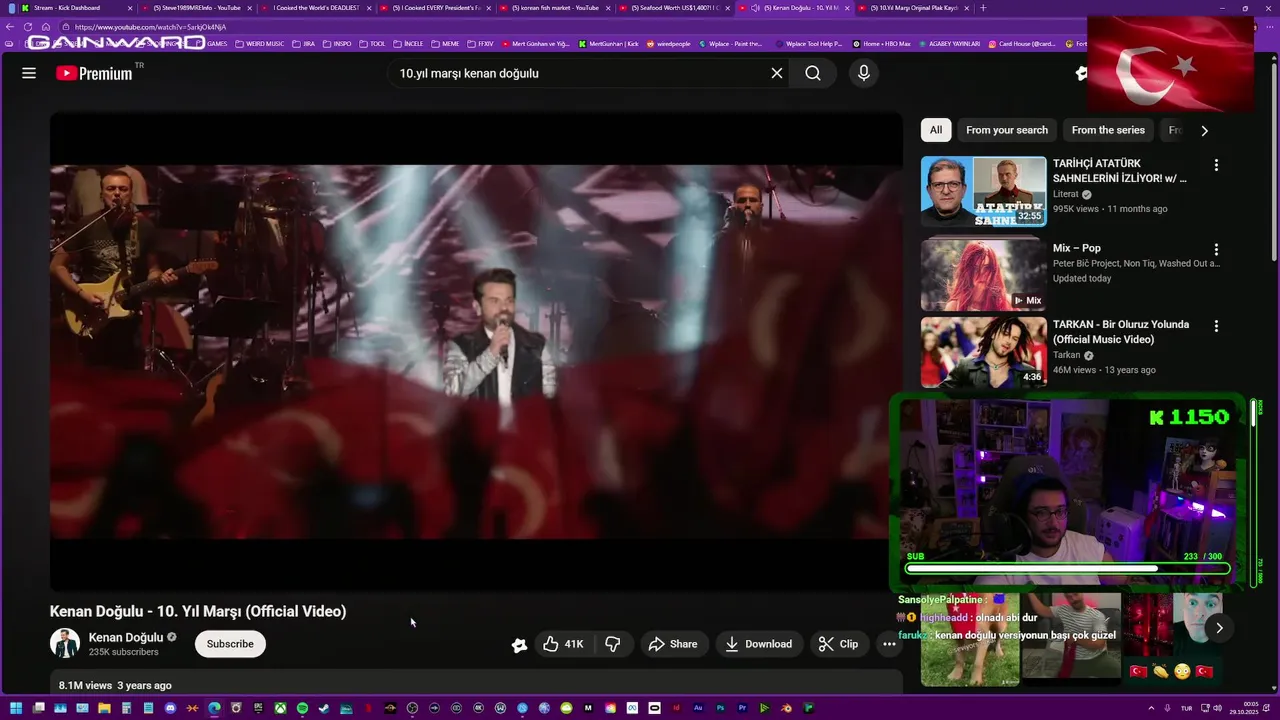1280x720 pixels.
Task: Click the '8.1M views 3 years ago' description text
Action: pos(115,685)
